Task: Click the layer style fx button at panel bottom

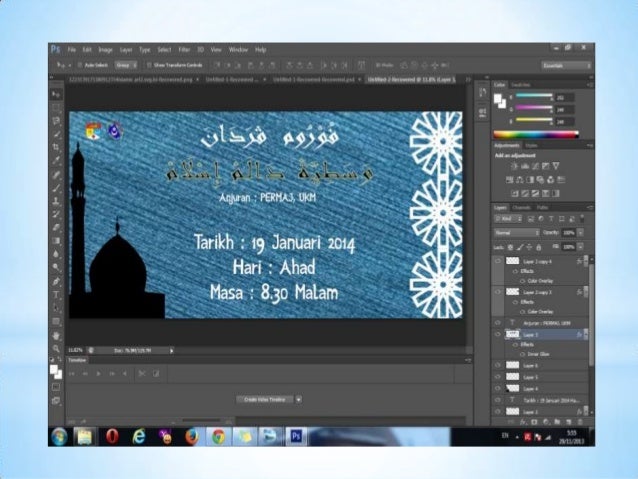Action: point(523,422)
